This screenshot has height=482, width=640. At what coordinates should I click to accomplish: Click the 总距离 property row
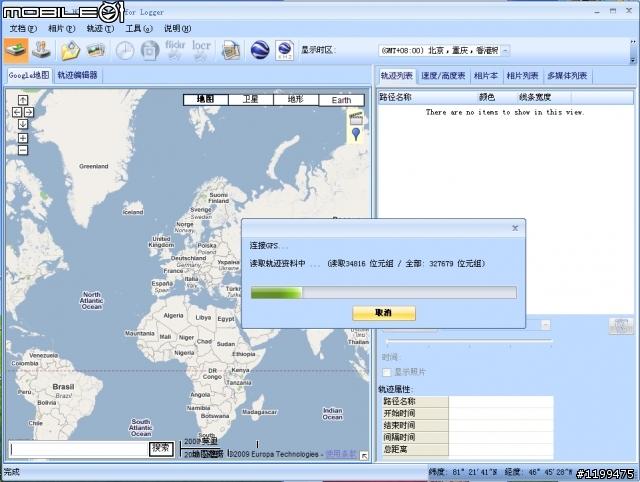coord(468,449)
